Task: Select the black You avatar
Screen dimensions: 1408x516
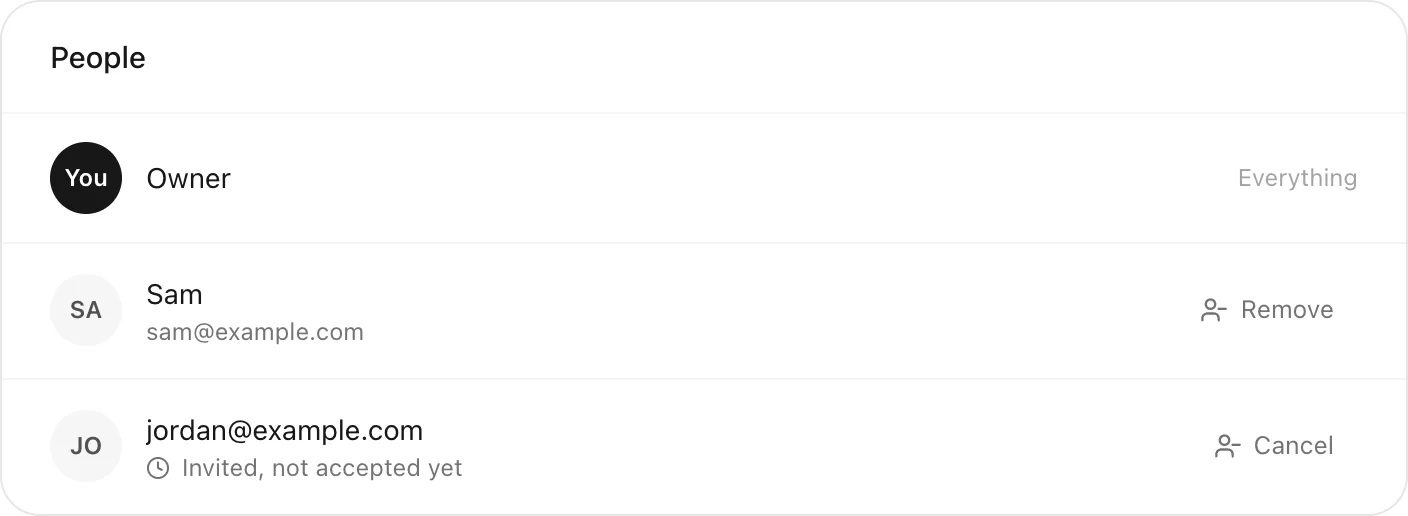Action: (x=86, y=178)
